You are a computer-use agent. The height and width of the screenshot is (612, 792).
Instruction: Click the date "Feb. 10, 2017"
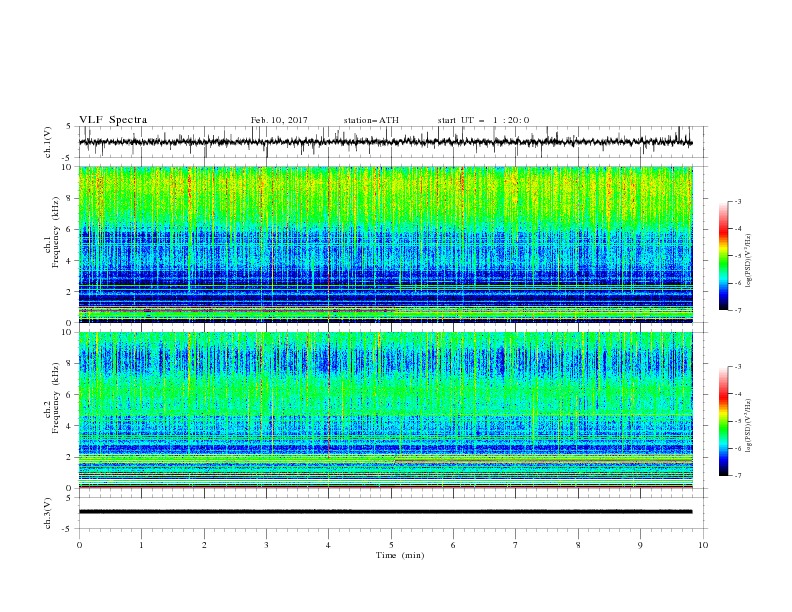tap(279, 120)
